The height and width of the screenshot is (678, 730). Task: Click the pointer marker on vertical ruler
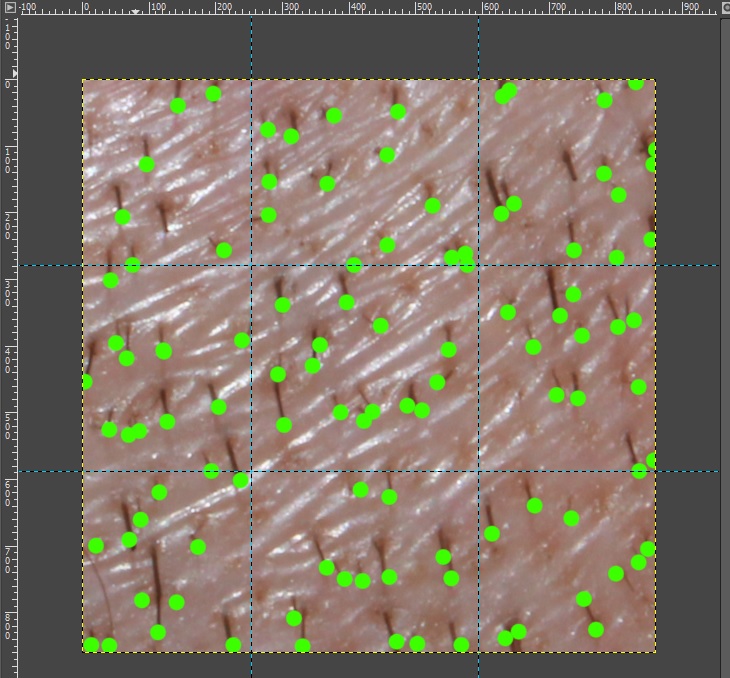pyautogui.click(x=14, y=74)
